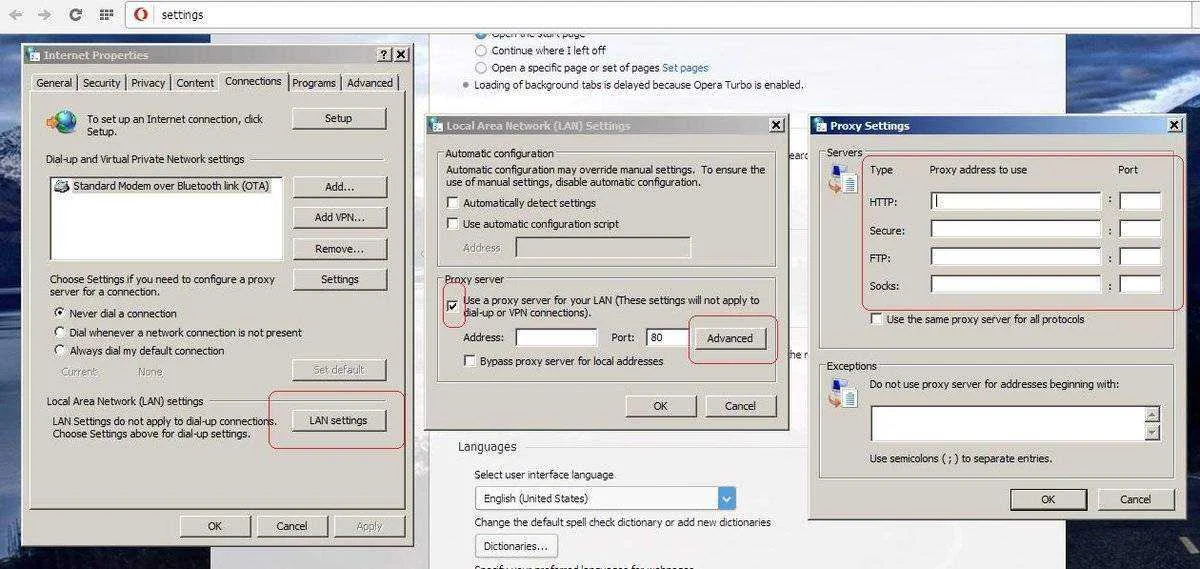Viewport: 1200px width, 569px height.
Task: Focus the HTTP port field
Action: 1140,201
